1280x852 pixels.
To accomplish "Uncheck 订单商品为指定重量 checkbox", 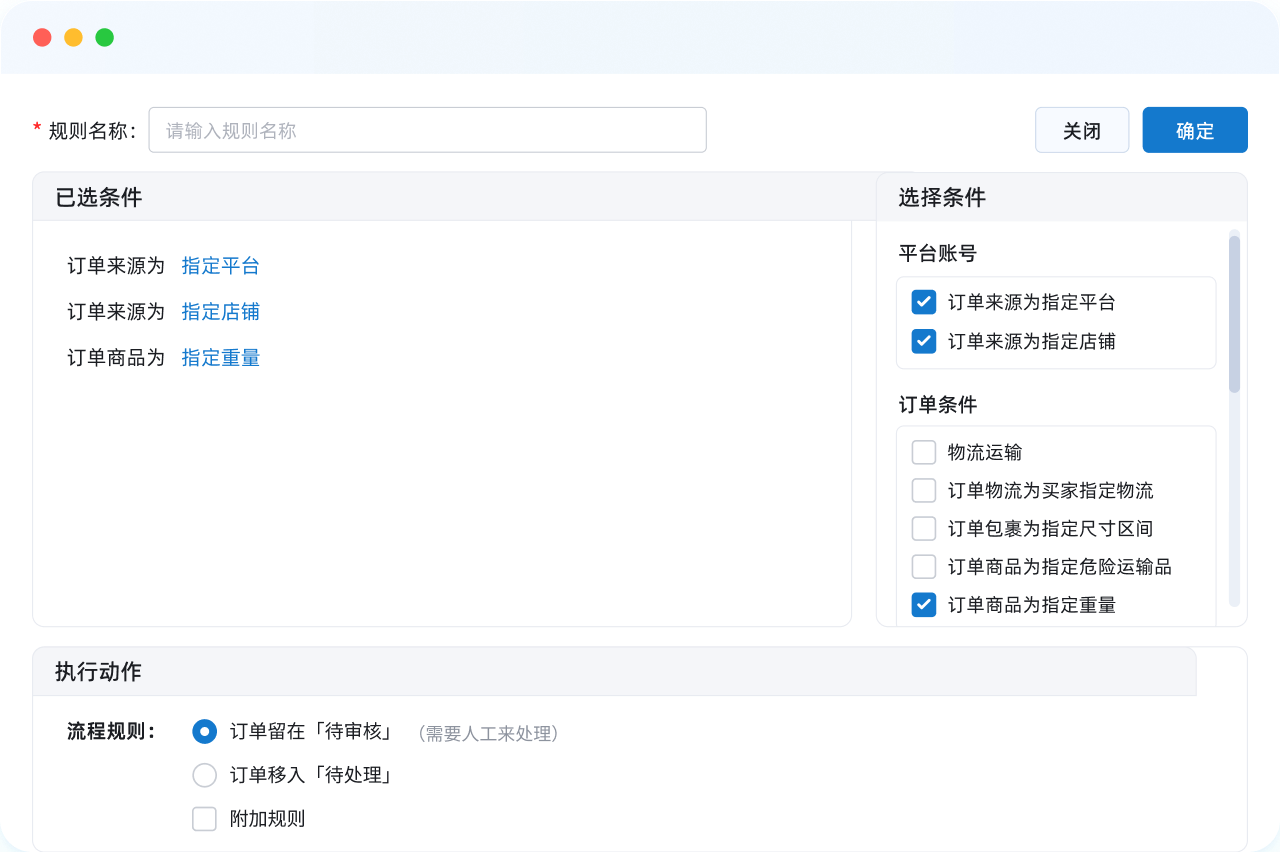I will click(924, 605).
